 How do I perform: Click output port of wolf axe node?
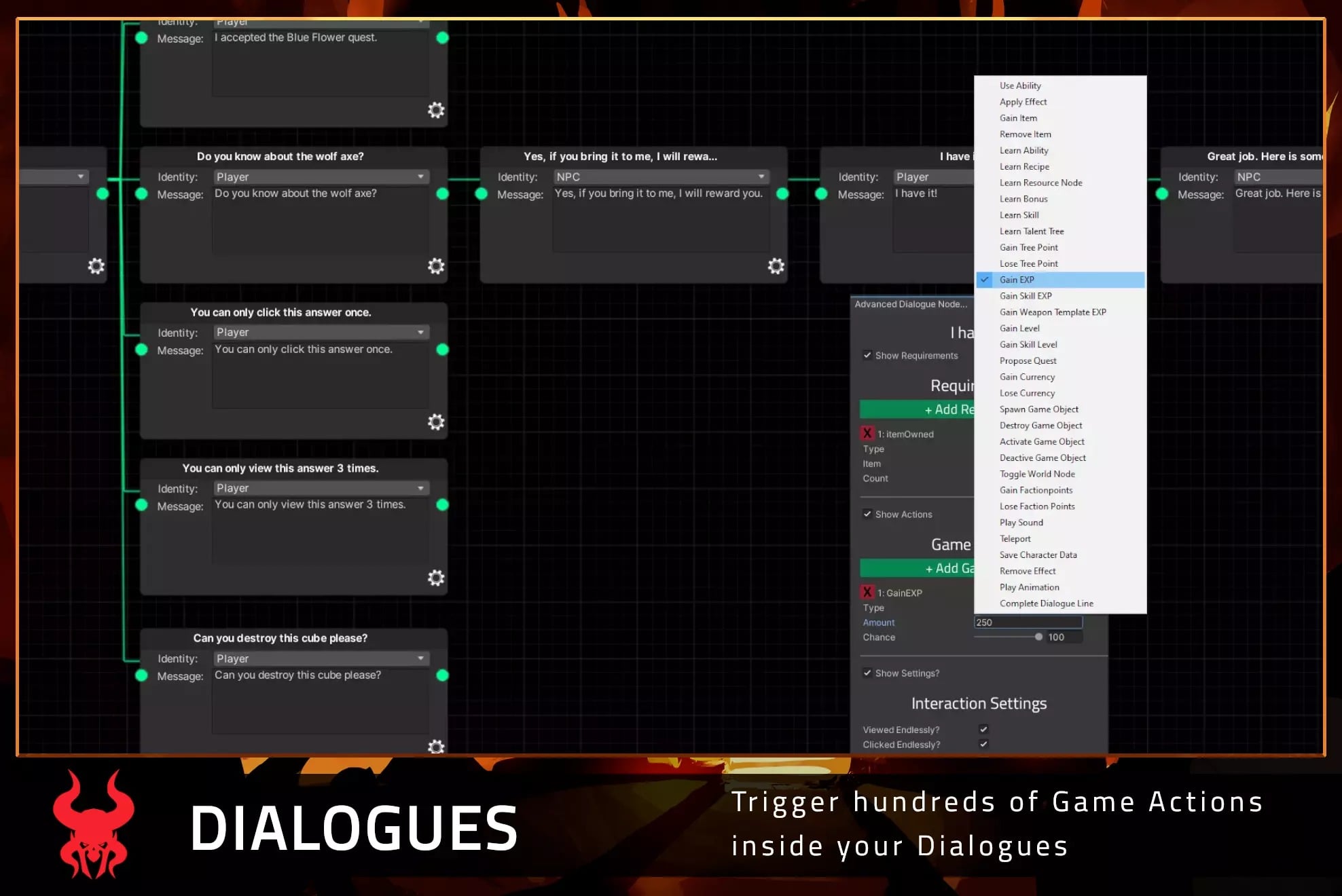[x=442, y=193]
